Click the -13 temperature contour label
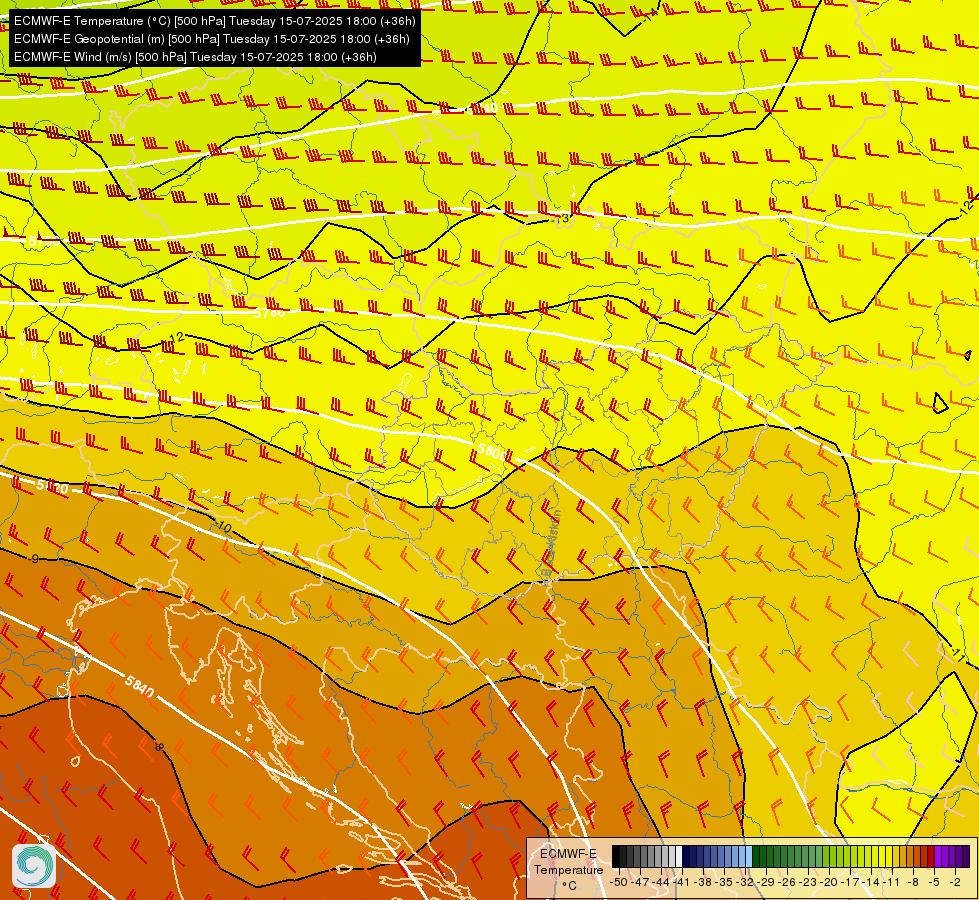 tap(561, 218)
